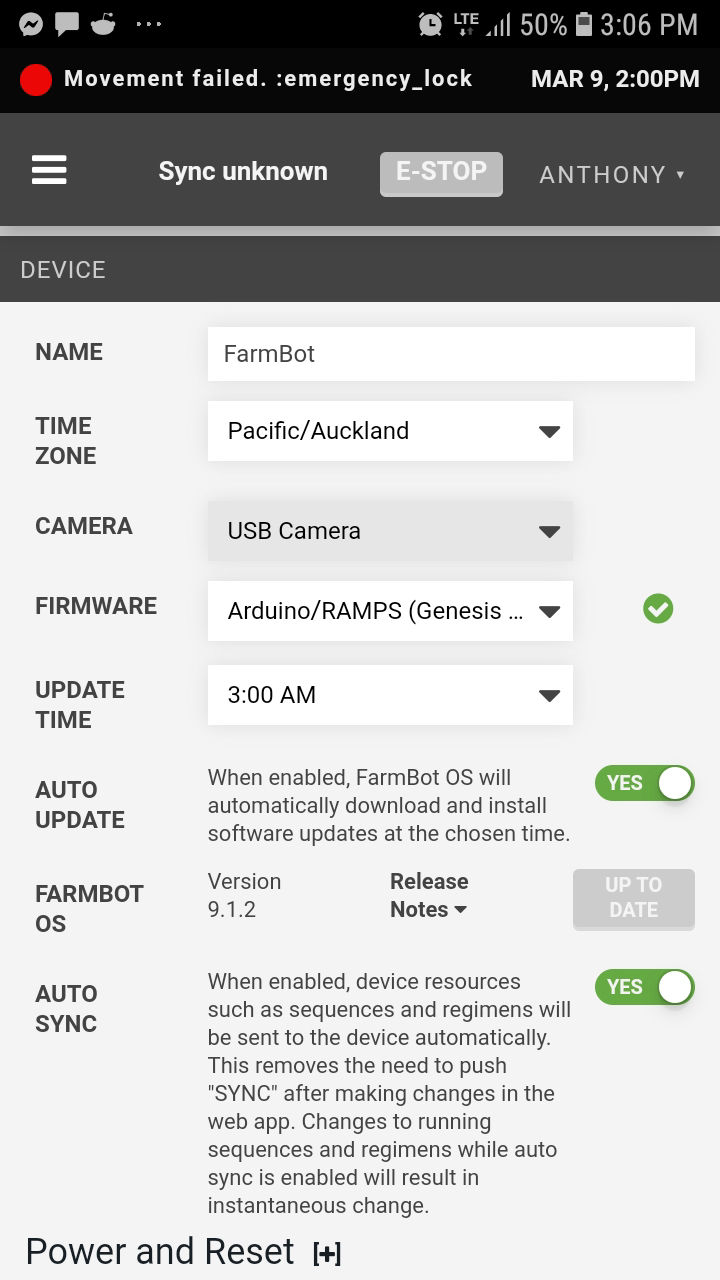Open the Update Time dropdown

(390, 695)
